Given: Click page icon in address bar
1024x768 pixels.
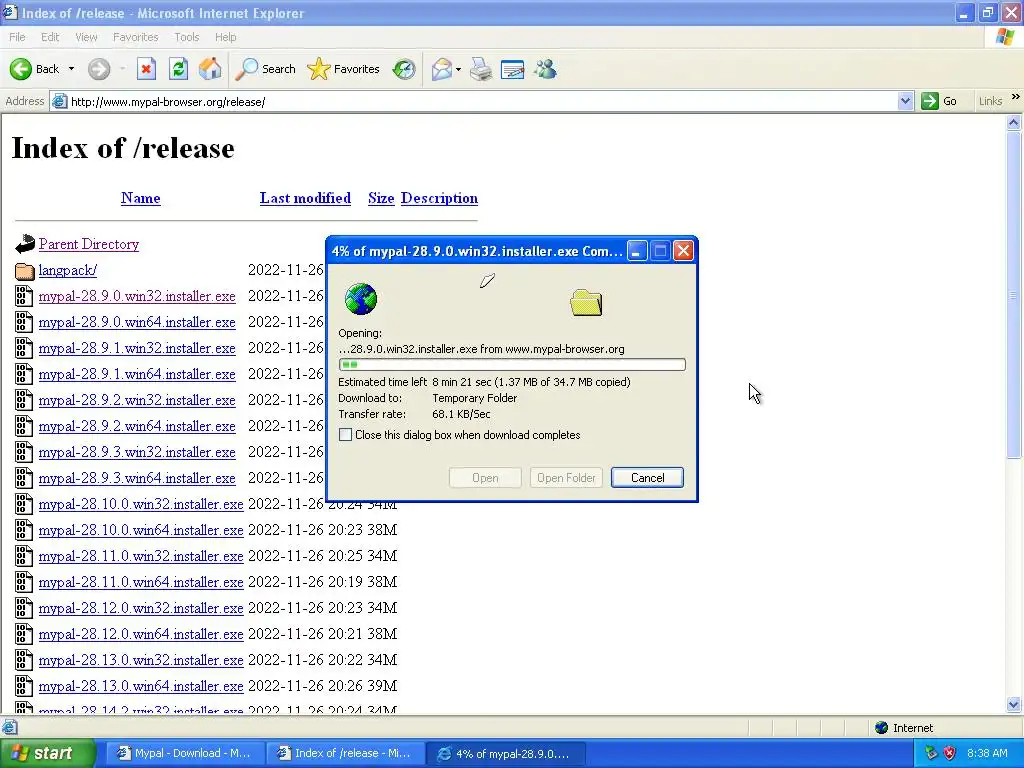Looking at the screenshot, I should pos(59,101).
